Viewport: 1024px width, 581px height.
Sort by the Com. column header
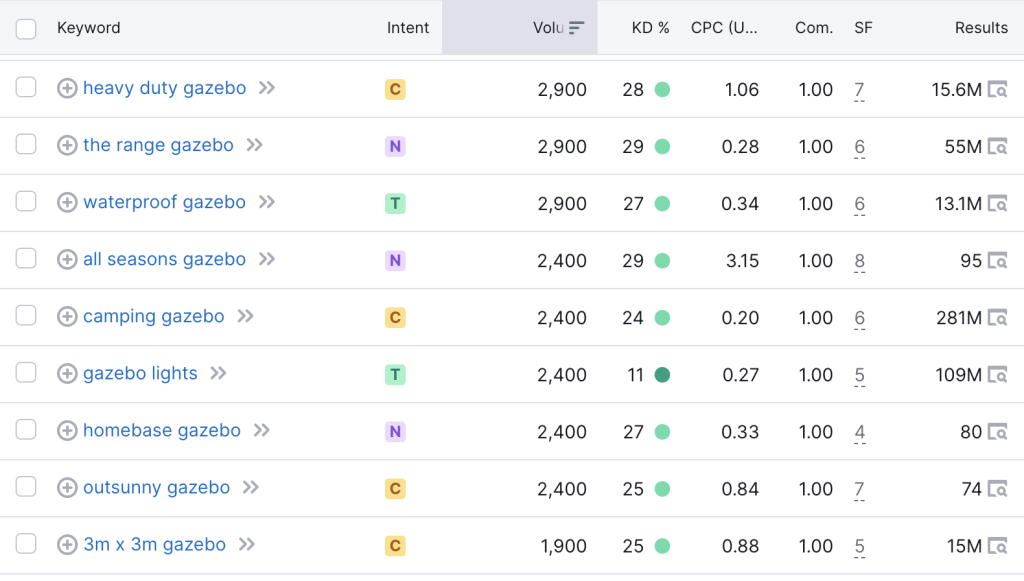814,28
